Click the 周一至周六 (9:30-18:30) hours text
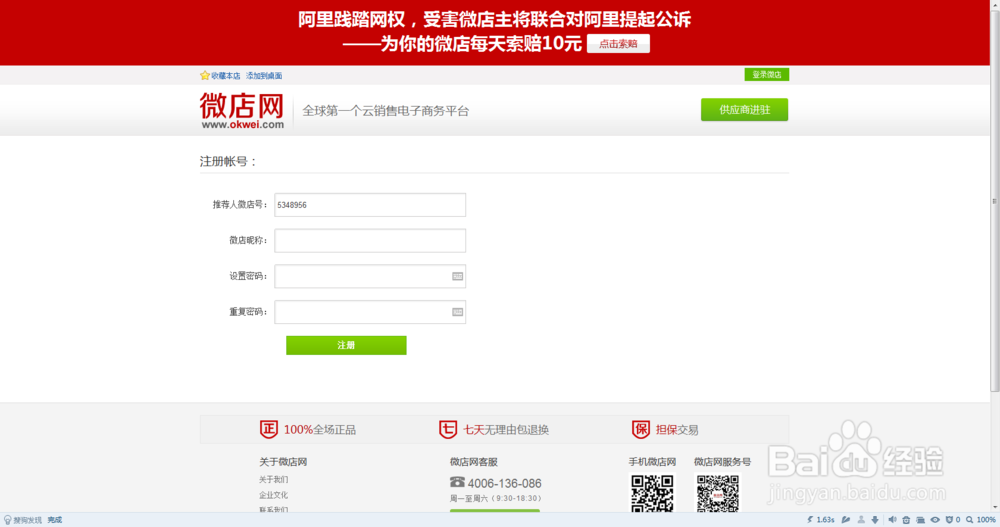The width and height of the screenshot is (1000, 527). tap(496, 498)
